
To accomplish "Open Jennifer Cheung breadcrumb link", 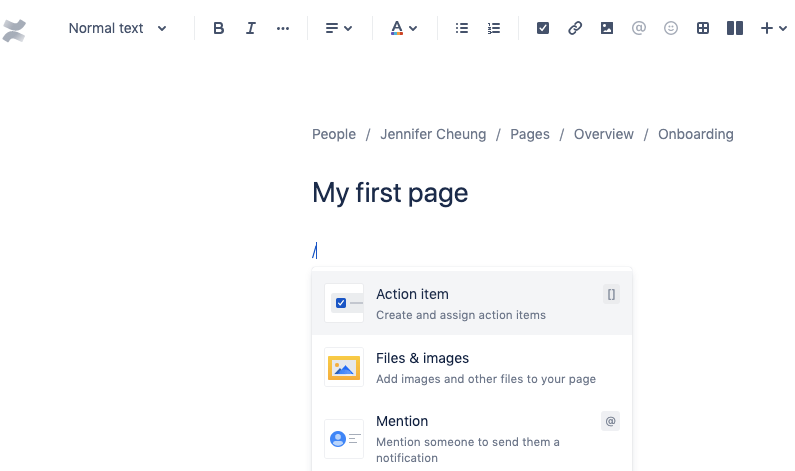I will coord(433,134).
